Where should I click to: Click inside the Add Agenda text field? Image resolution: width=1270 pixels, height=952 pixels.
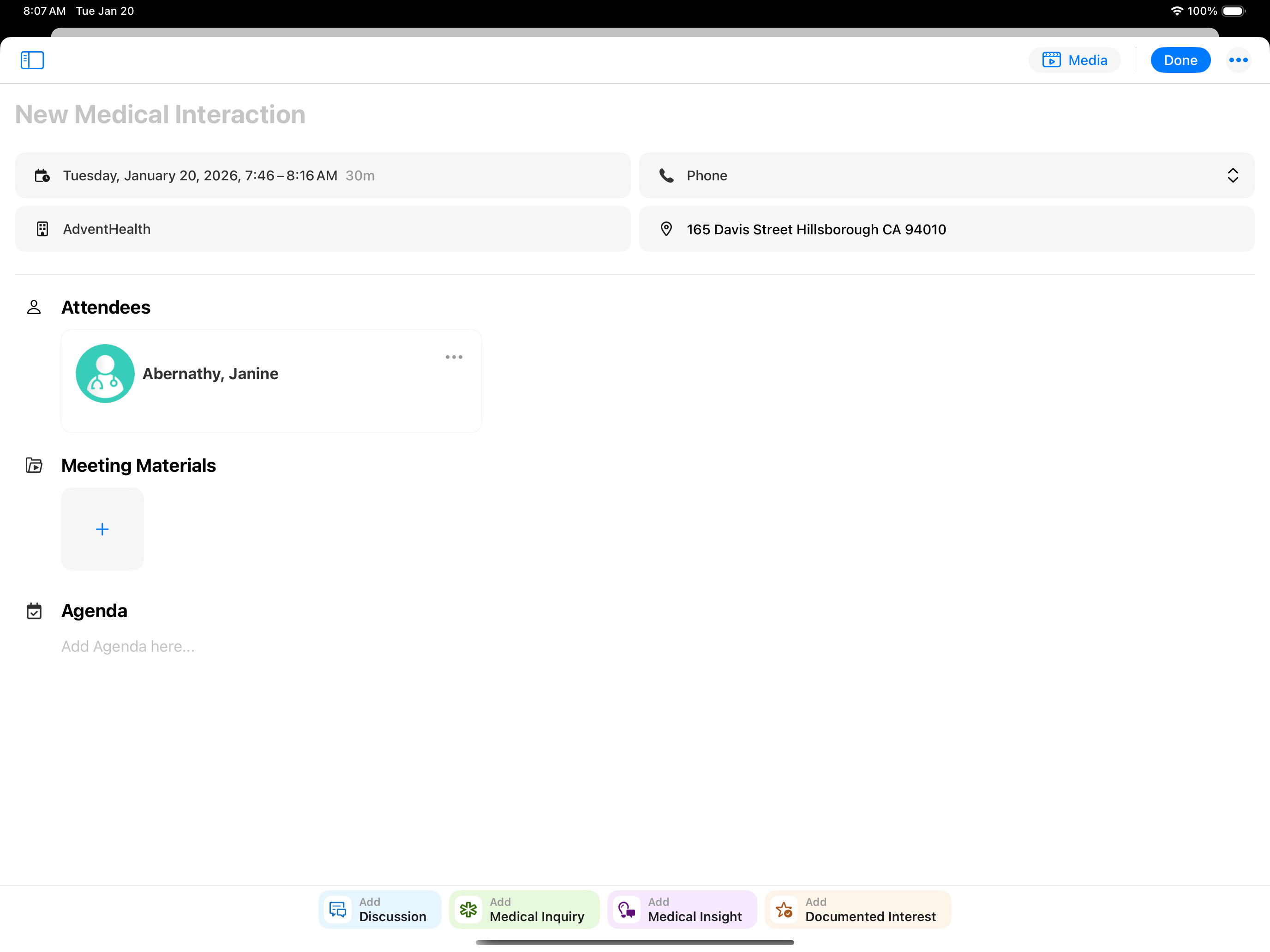tap(128, 647)
